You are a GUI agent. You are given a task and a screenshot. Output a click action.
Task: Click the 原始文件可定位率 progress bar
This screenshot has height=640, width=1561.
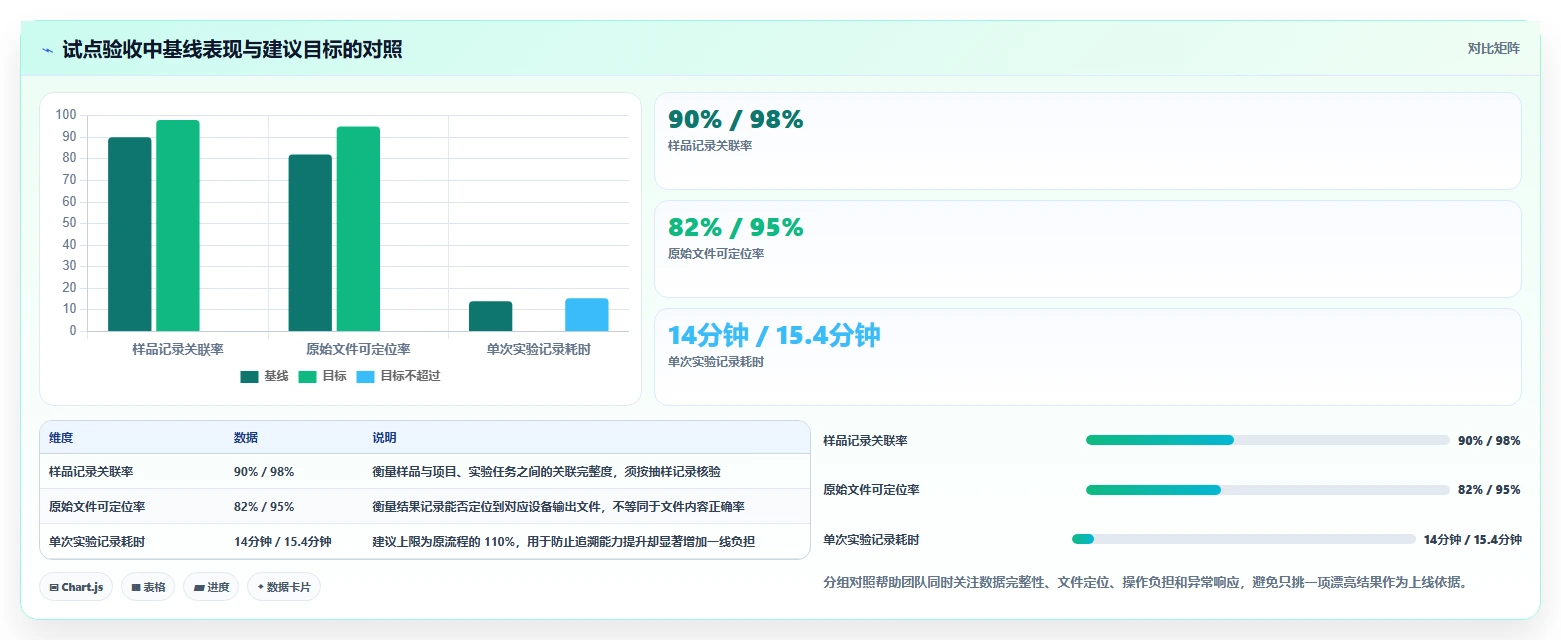coord(1267,490)
